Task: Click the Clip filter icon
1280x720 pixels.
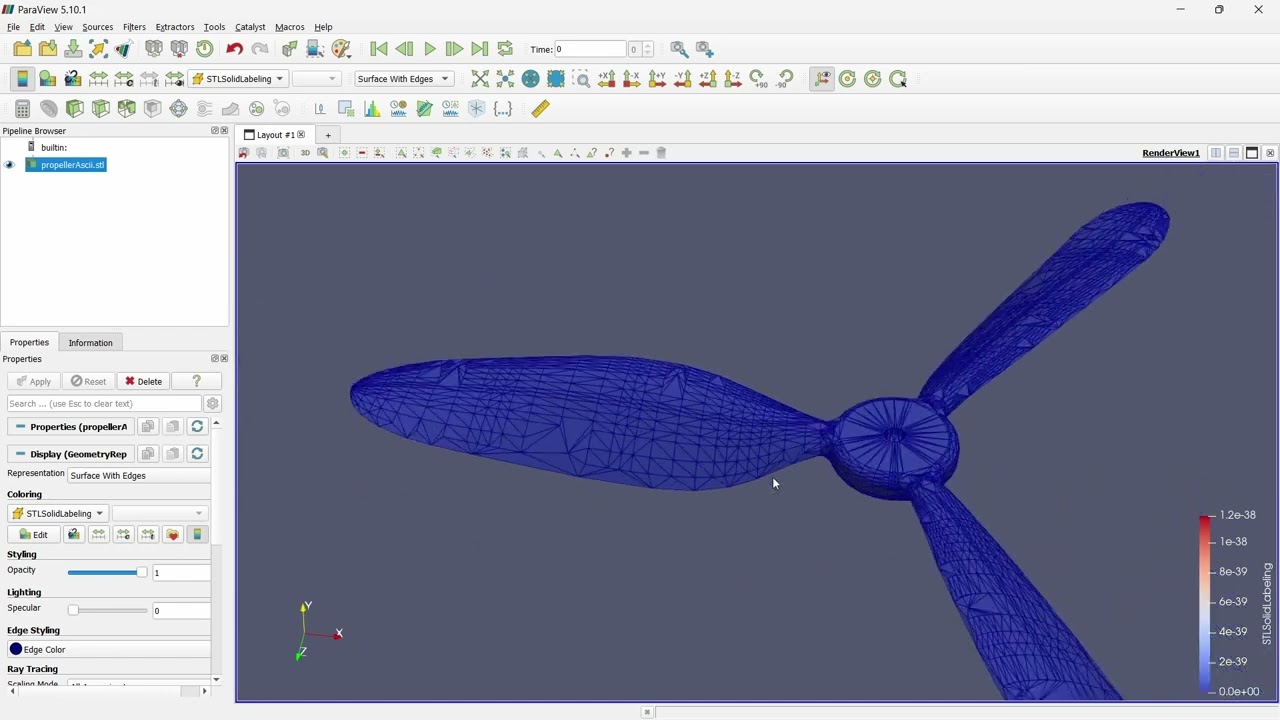Action: [x=74, y=109]
